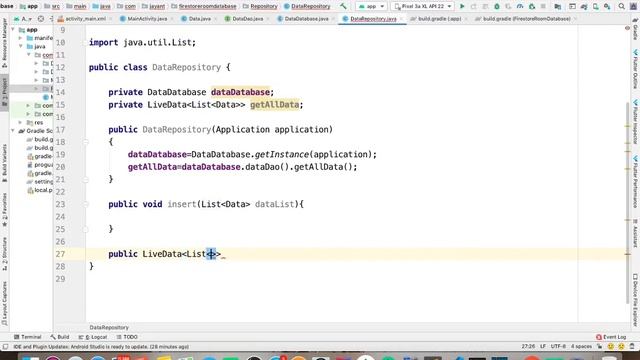Viewport: 640px width, 360px height.
Task: Toggle tool window bars at bottom-left corner
Action: tap(5, 347)
